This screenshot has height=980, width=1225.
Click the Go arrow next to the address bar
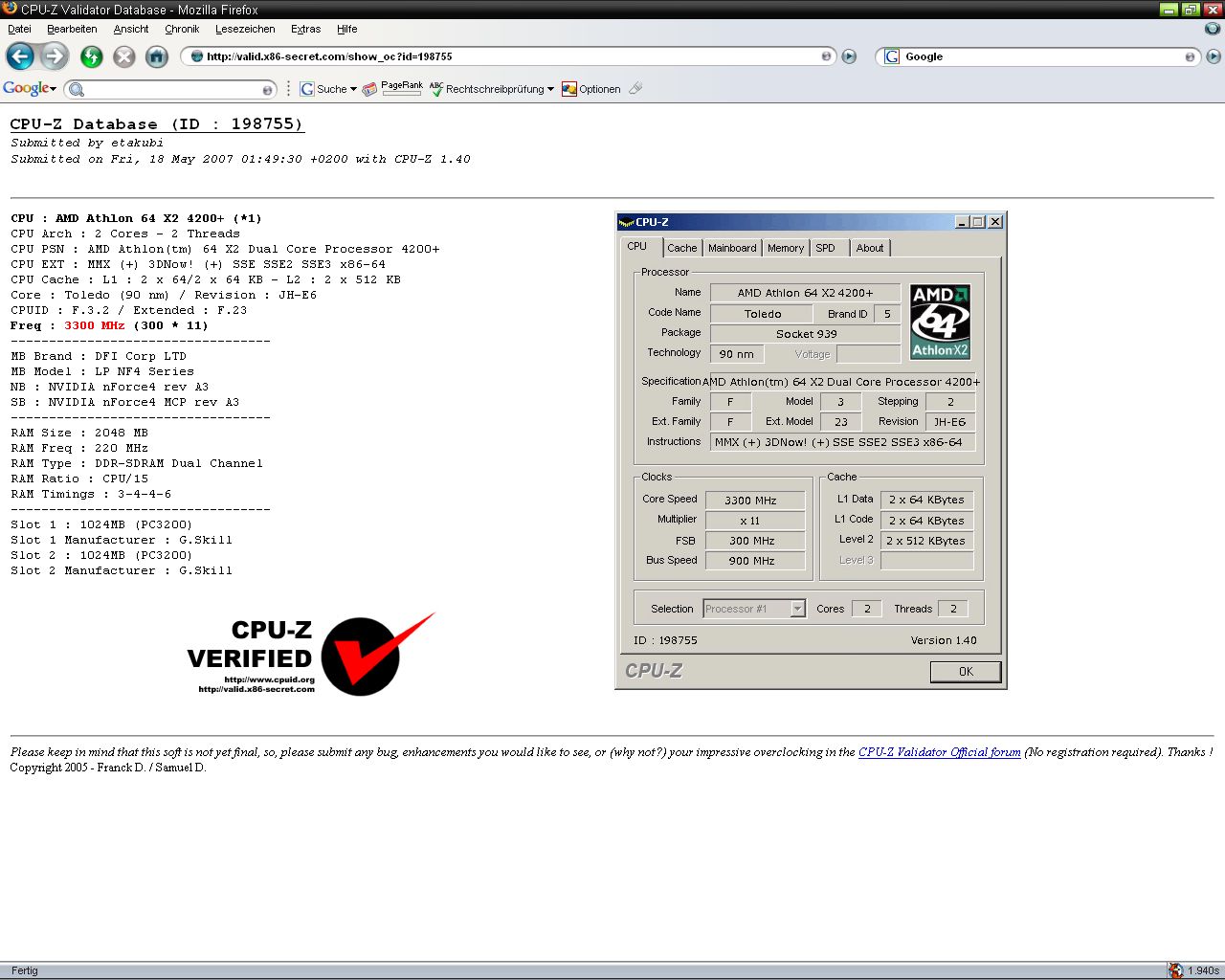(x=849, y=56)
